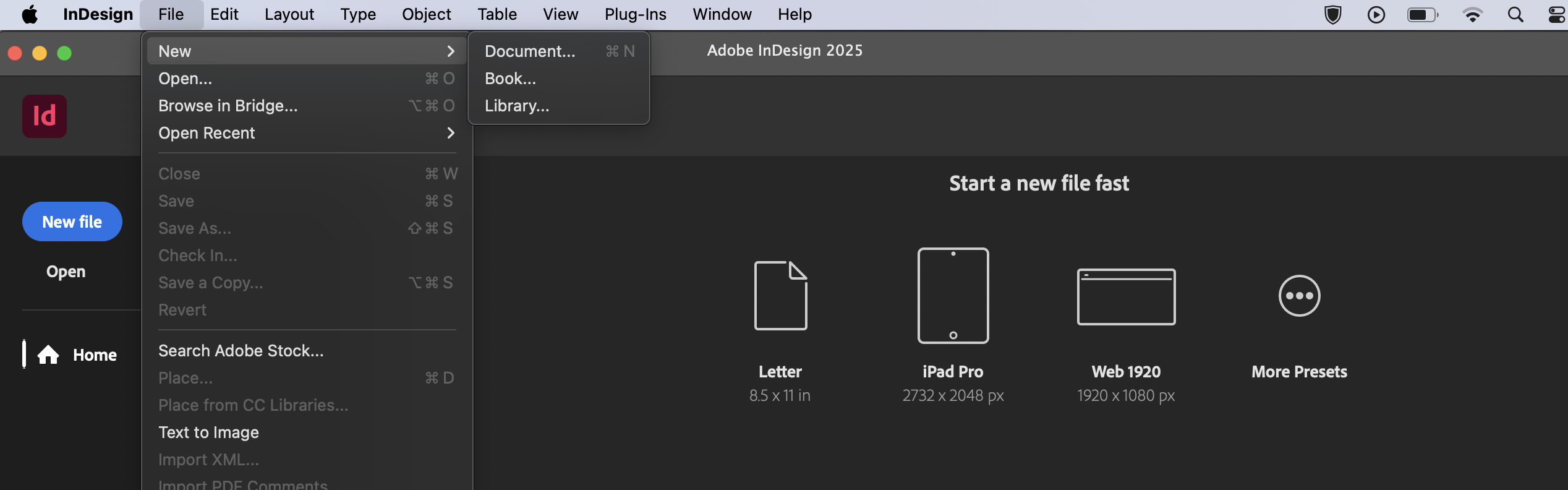The width and height of the screenshot is (1568, 490).
Task: Open the Edit menu
Action: click(224, 14)
